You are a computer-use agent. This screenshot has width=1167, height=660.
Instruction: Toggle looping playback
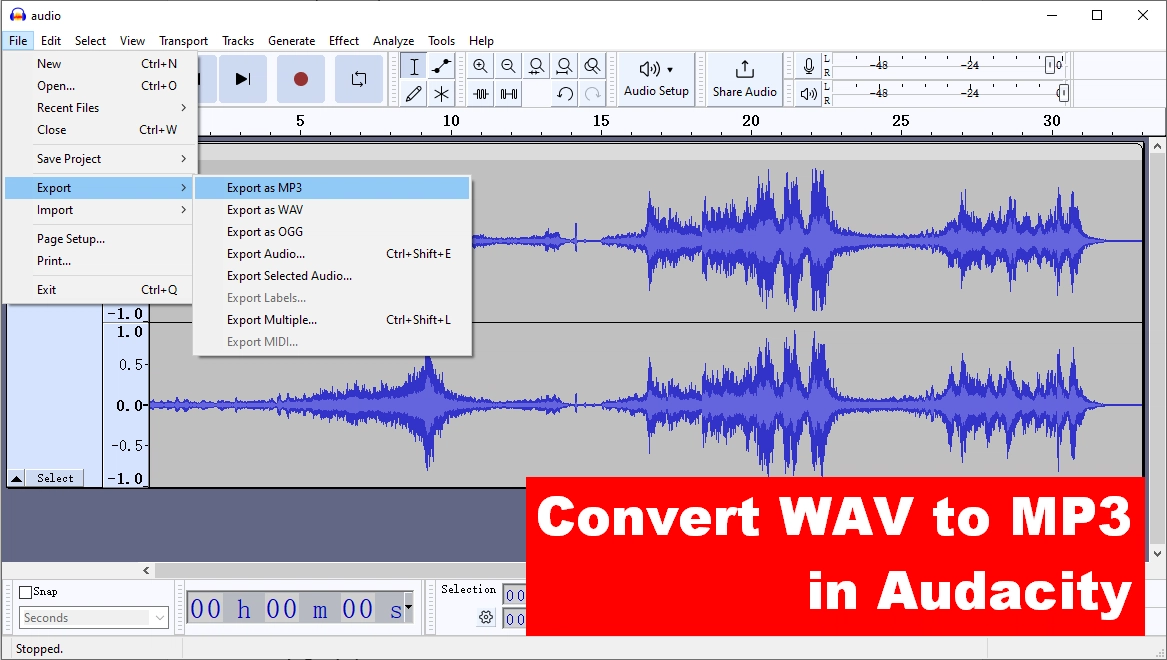pyautogui.click(x=358, y=78)
